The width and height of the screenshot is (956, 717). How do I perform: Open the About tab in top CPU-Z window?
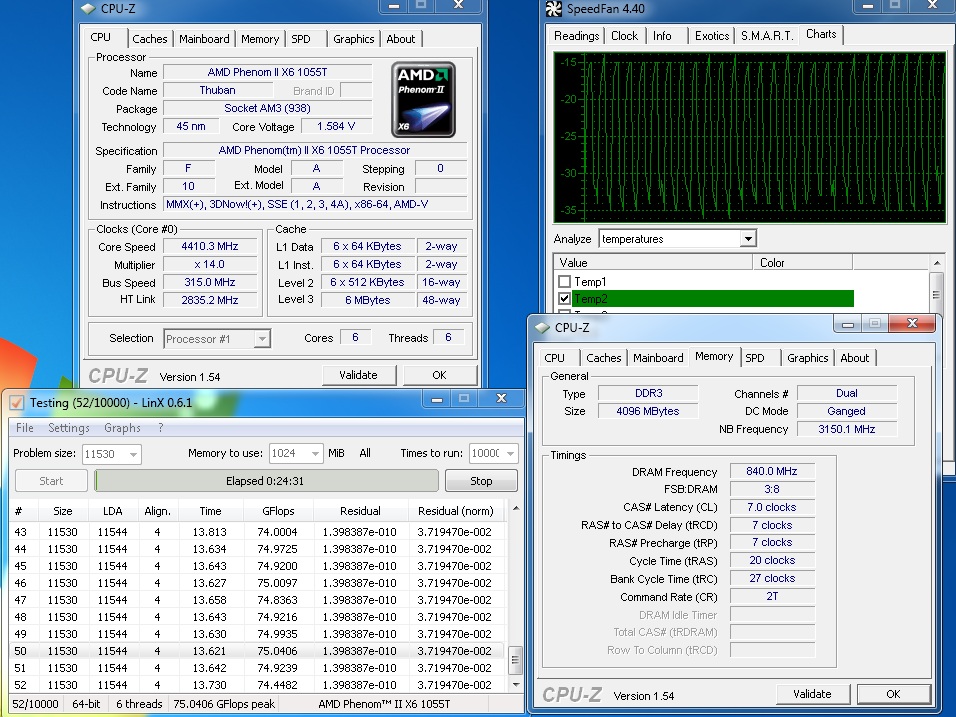pos(401,39)
